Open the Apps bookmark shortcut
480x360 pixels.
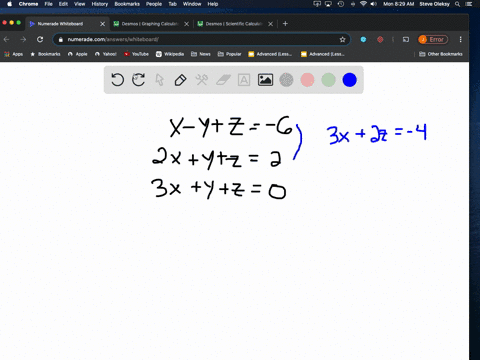(14, 54)
